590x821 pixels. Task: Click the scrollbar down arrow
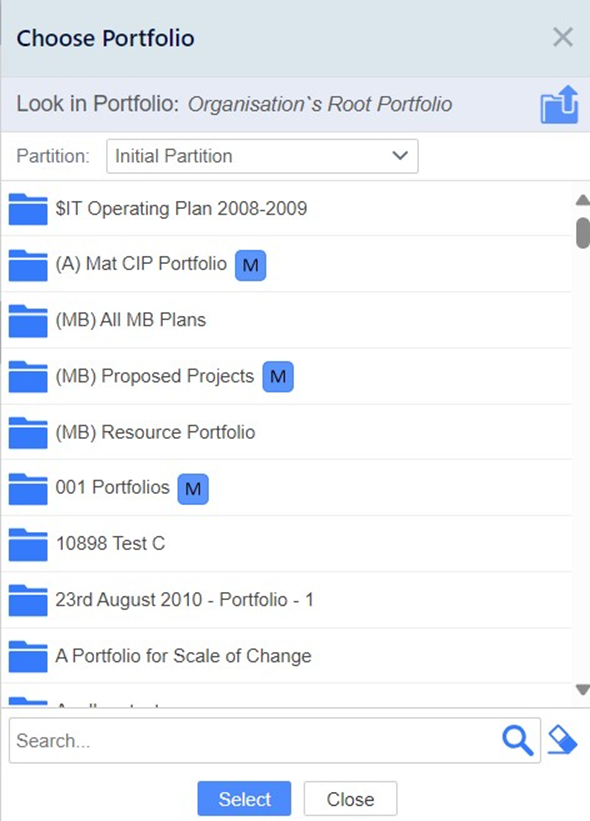coord(582,690)
